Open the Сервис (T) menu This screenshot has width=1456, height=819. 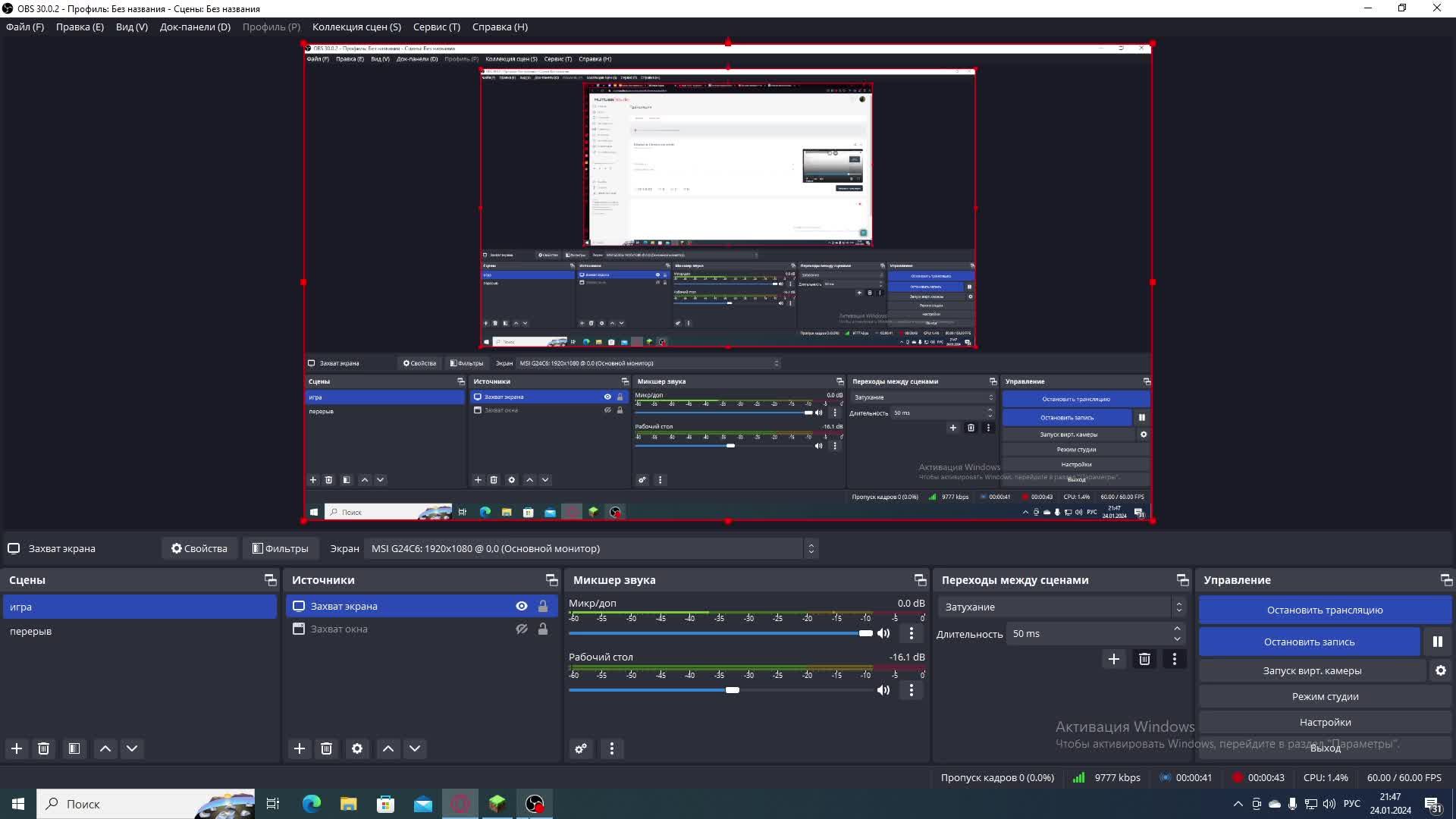(436, 27)
